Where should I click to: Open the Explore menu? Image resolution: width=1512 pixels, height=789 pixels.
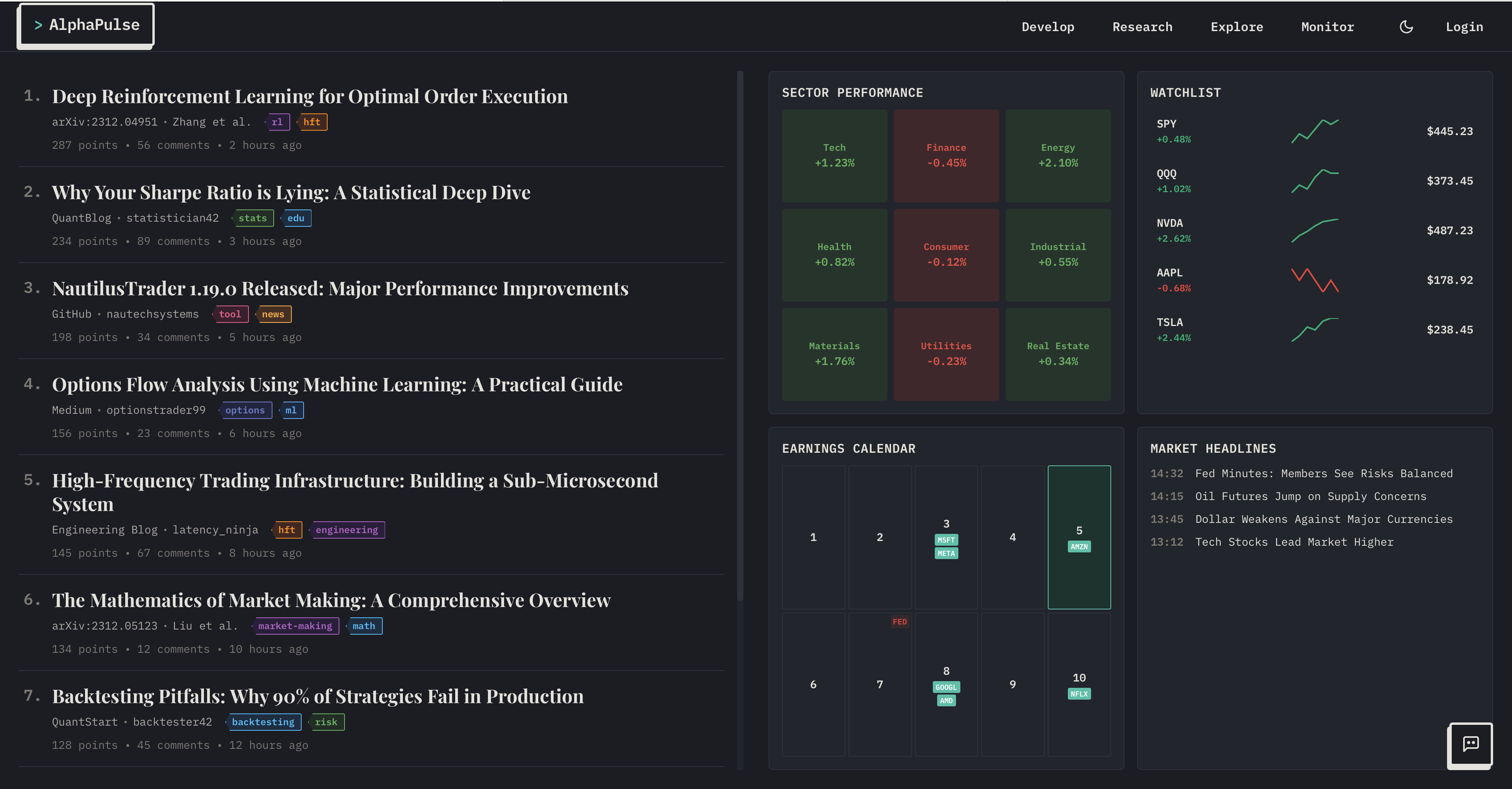click(x=1237, y=26)
